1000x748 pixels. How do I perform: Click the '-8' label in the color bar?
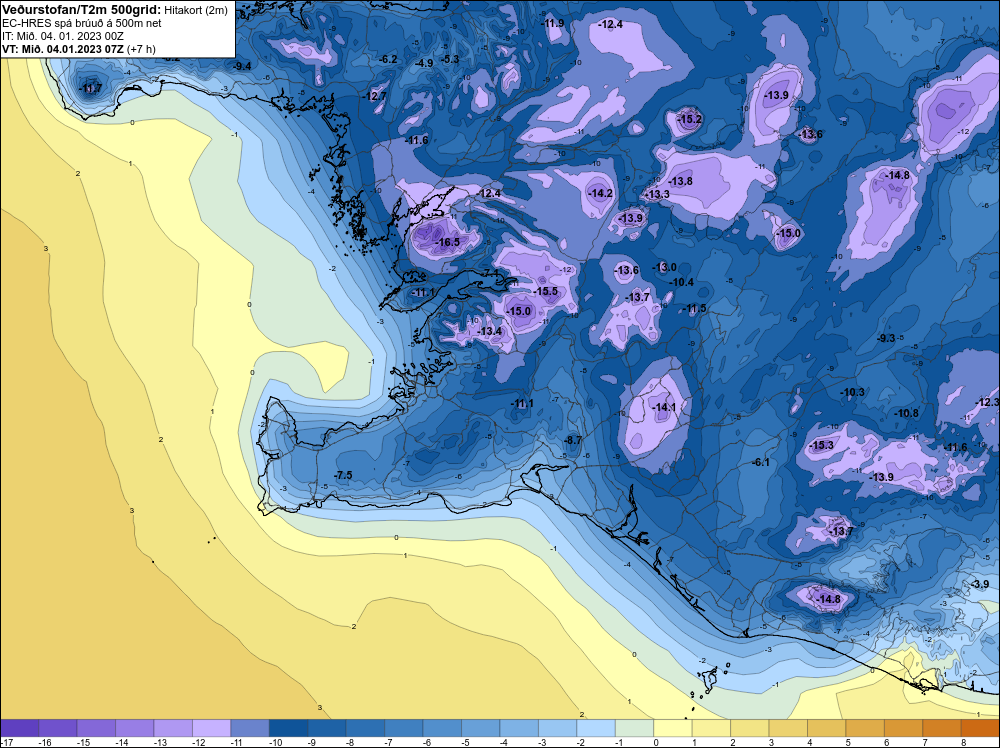point(351,743)
